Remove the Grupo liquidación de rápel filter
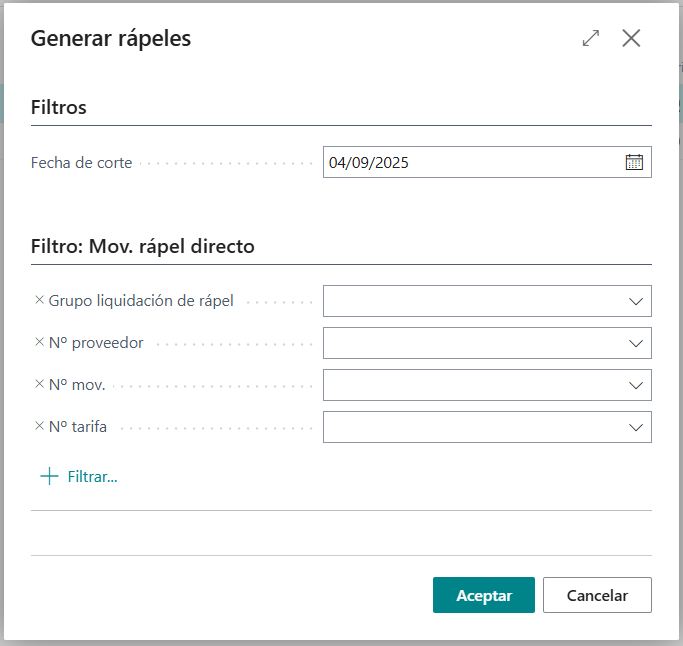The height and width of the screenshot is (646, 683). (x=40, y=300)
